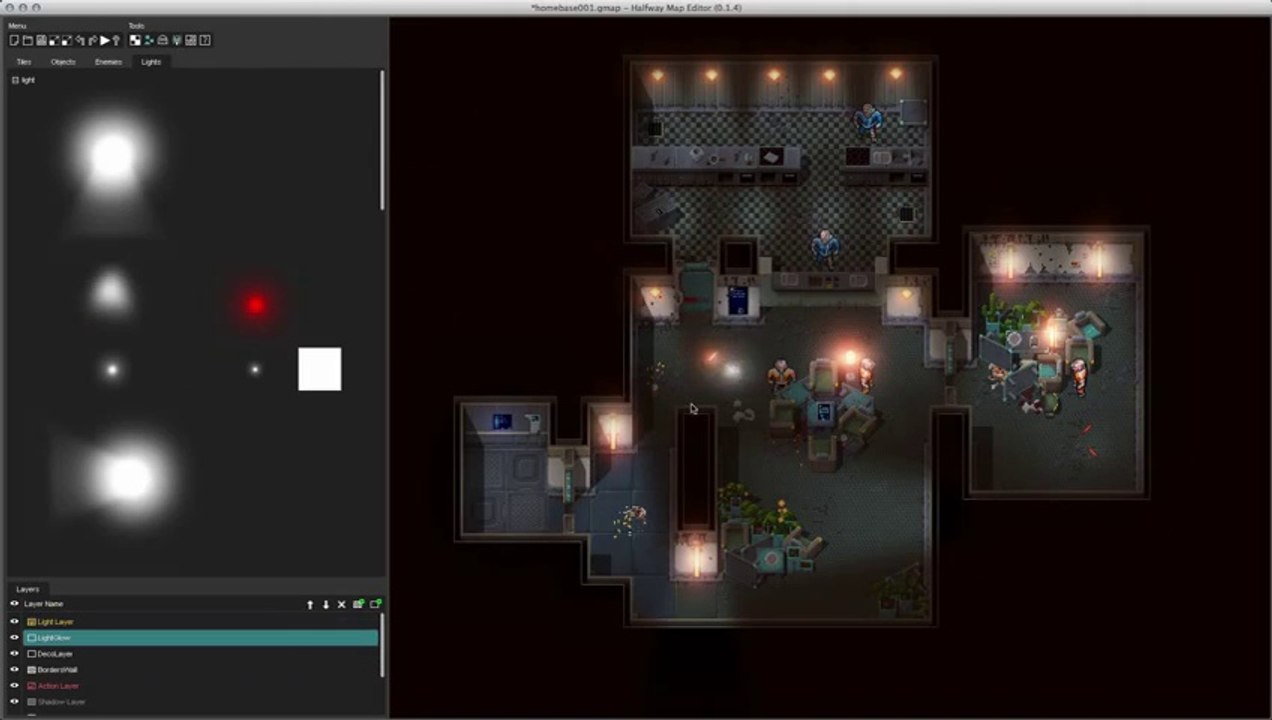Pick the red glow light thumbnail

(x=256, y=305)
